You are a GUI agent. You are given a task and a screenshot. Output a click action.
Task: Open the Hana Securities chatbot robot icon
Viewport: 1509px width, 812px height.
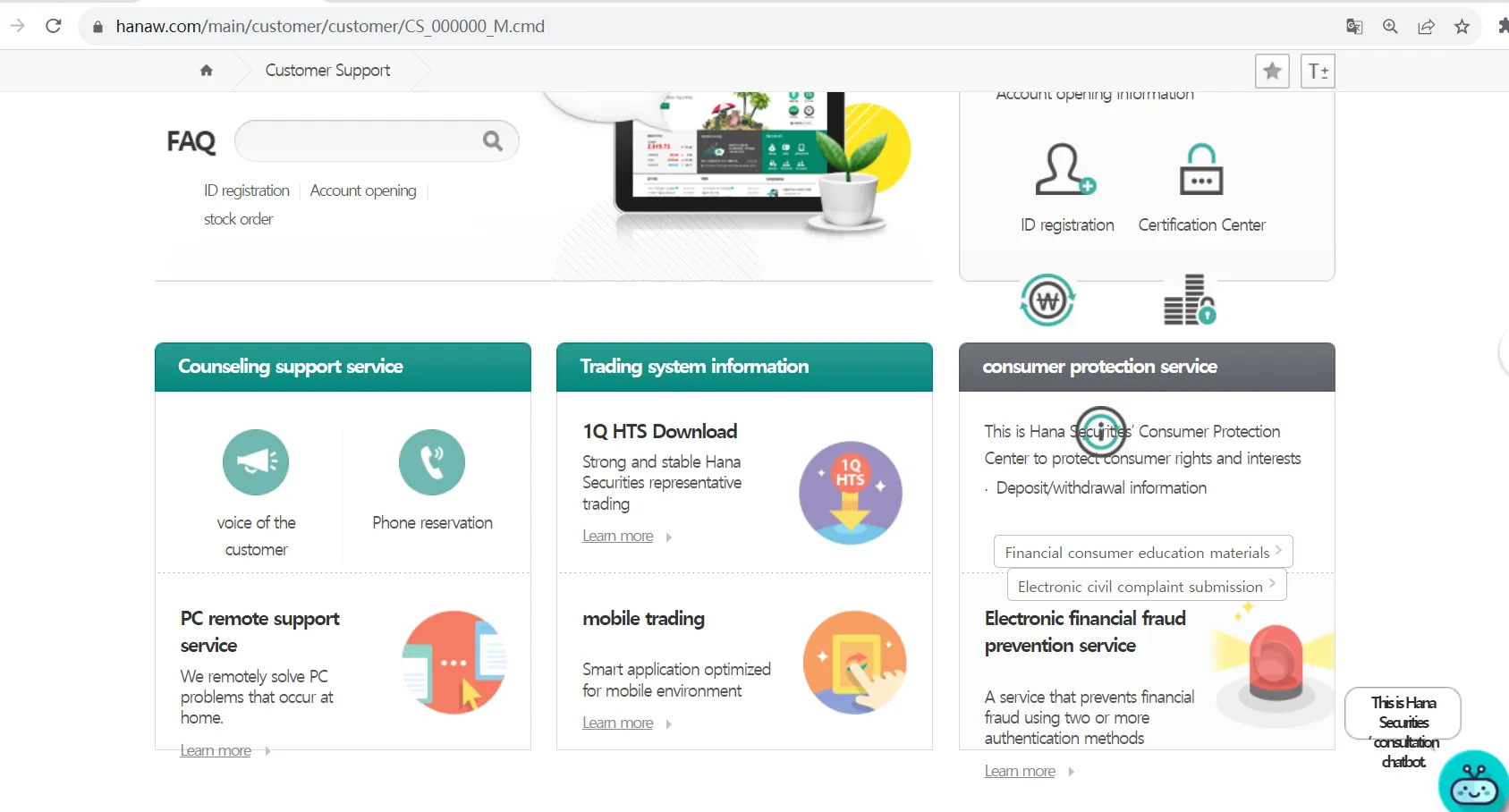point(1473,782)
